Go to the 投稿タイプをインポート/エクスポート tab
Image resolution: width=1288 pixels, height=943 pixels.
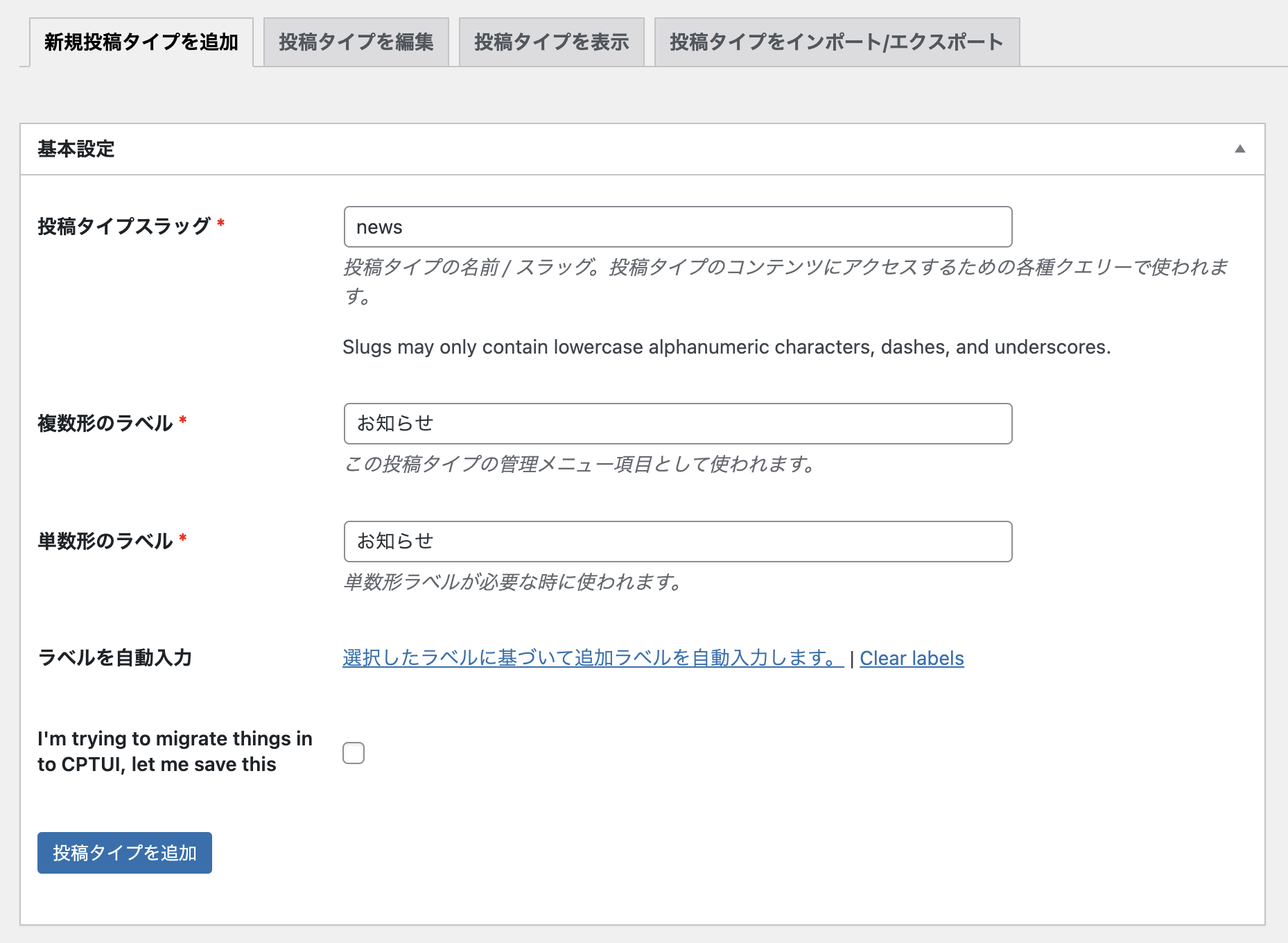click(x=836, y=42)
